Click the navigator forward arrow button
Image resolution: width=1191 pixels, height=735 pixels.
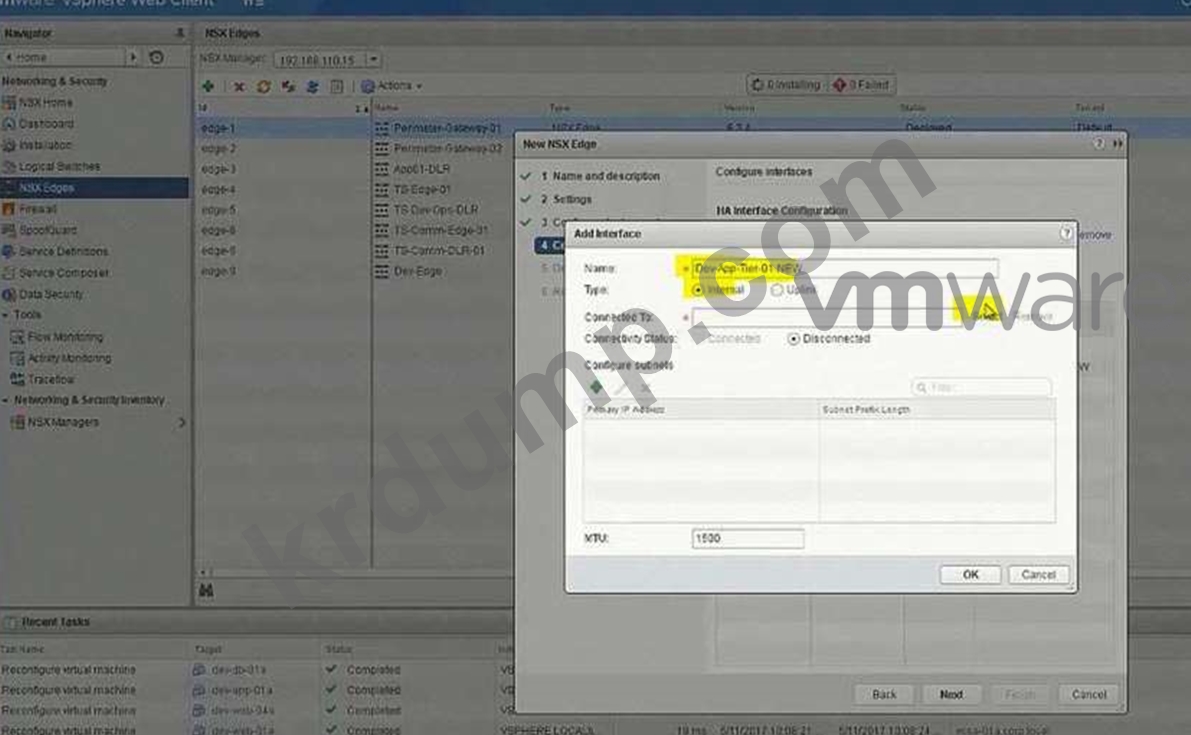[133, 57]
